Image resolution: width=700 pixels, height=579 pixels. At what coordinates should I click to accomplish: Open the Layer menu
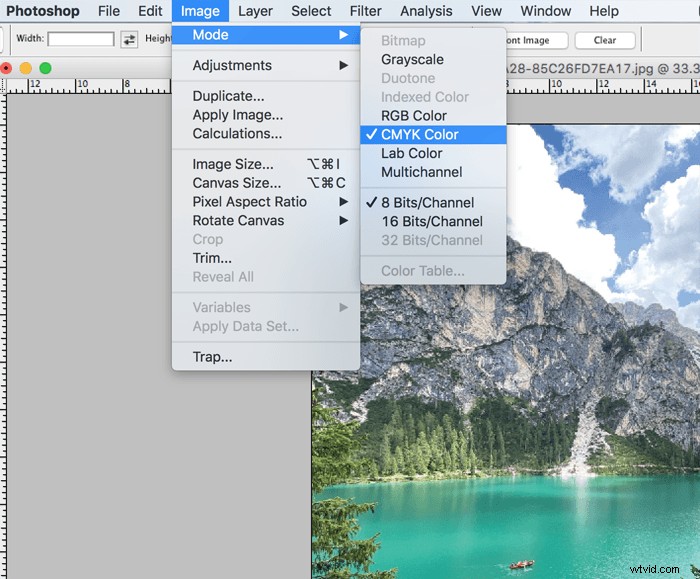[x=255, y=11]
